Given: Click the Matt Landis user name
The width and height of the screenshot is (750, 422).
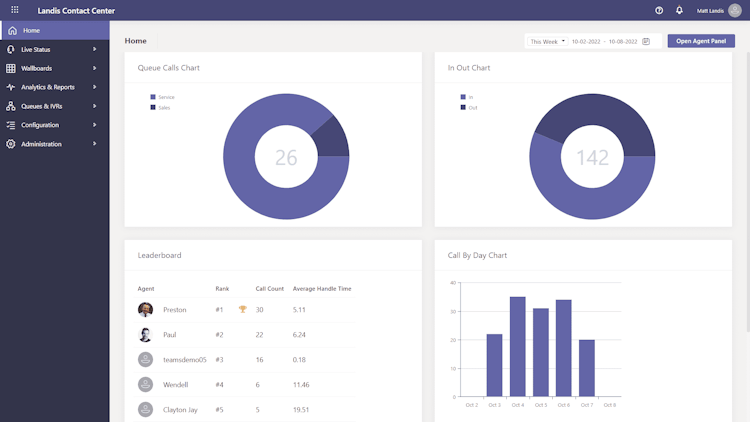Looking at the screenshot, I should click(710, 11).
